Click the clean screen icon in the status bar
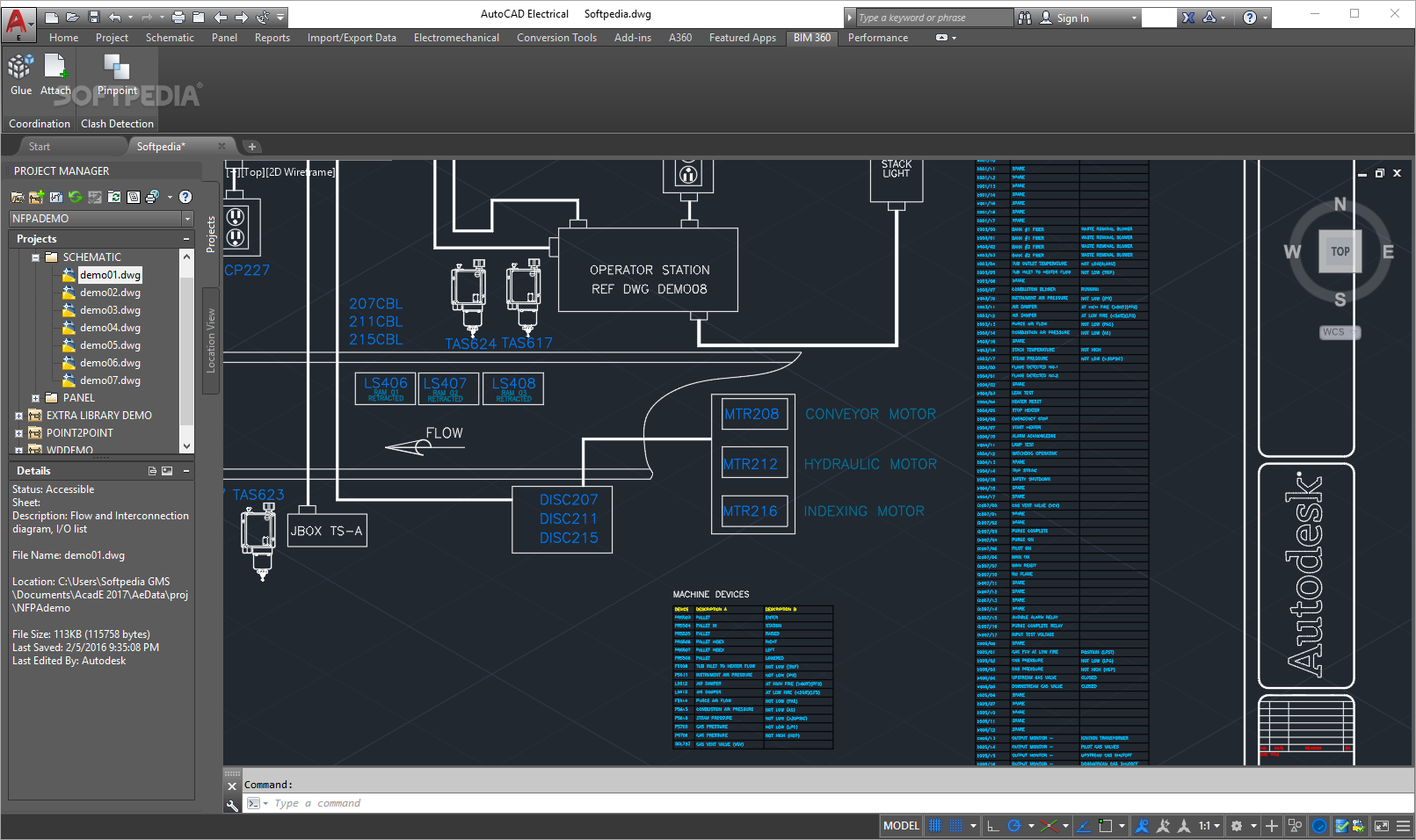Screen dimensions: 1416x840 (x=1382, y=826)
